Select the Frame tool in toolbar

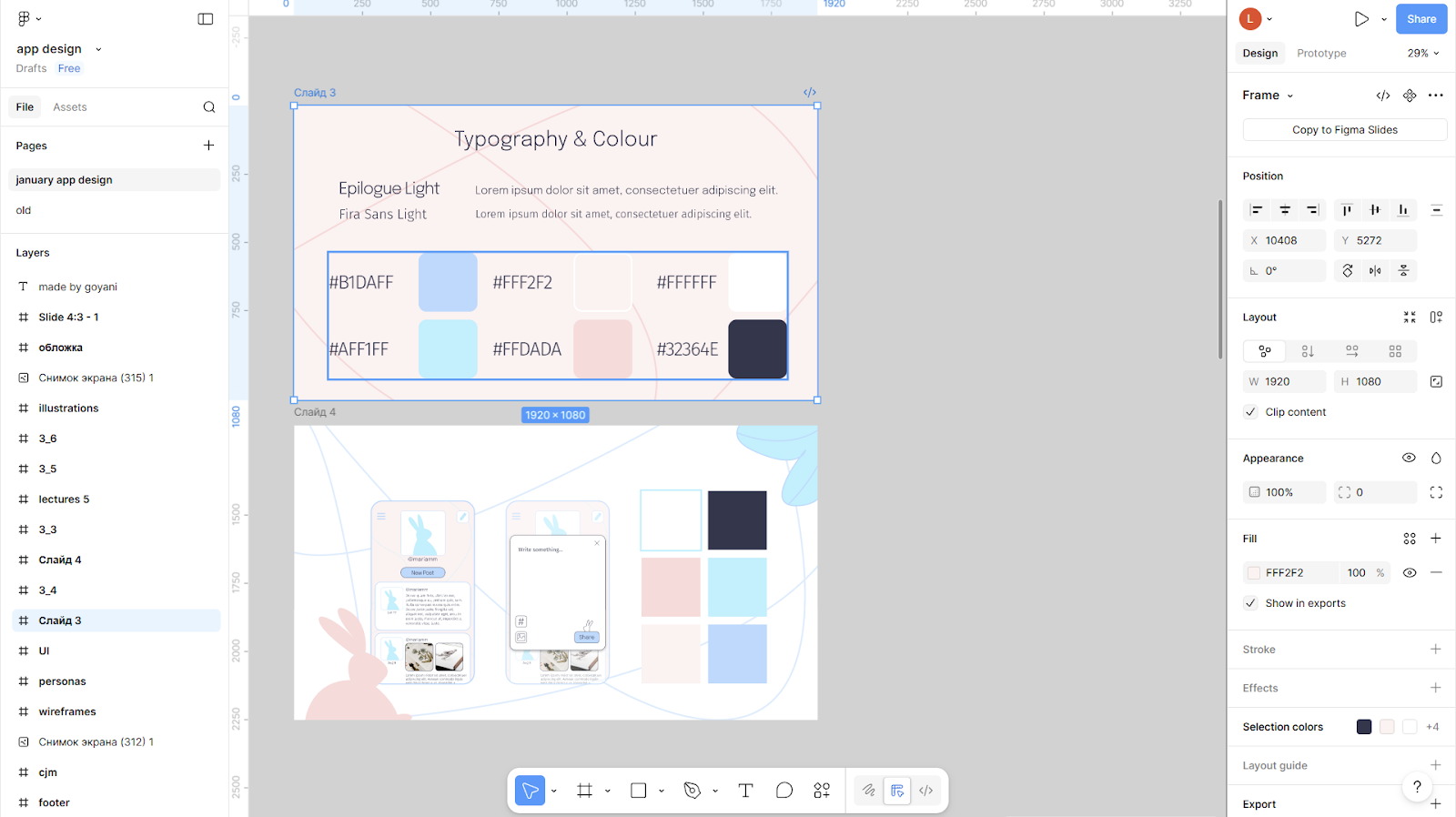tap(584, 791)
